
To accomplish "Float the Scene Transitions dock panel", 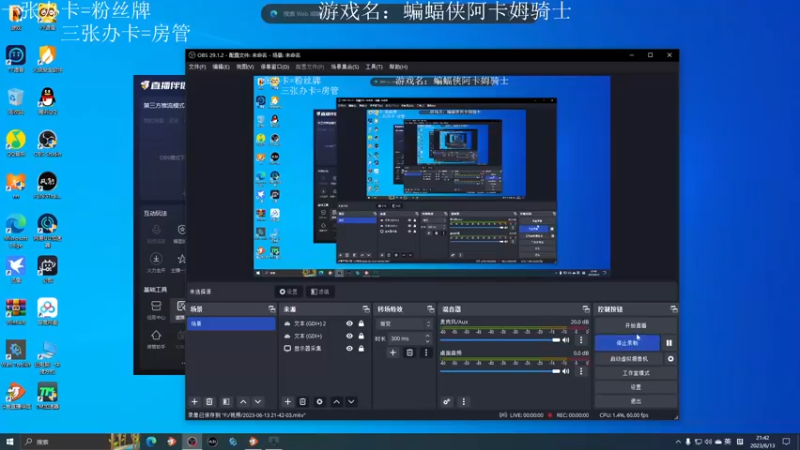I will pos(431,309).
